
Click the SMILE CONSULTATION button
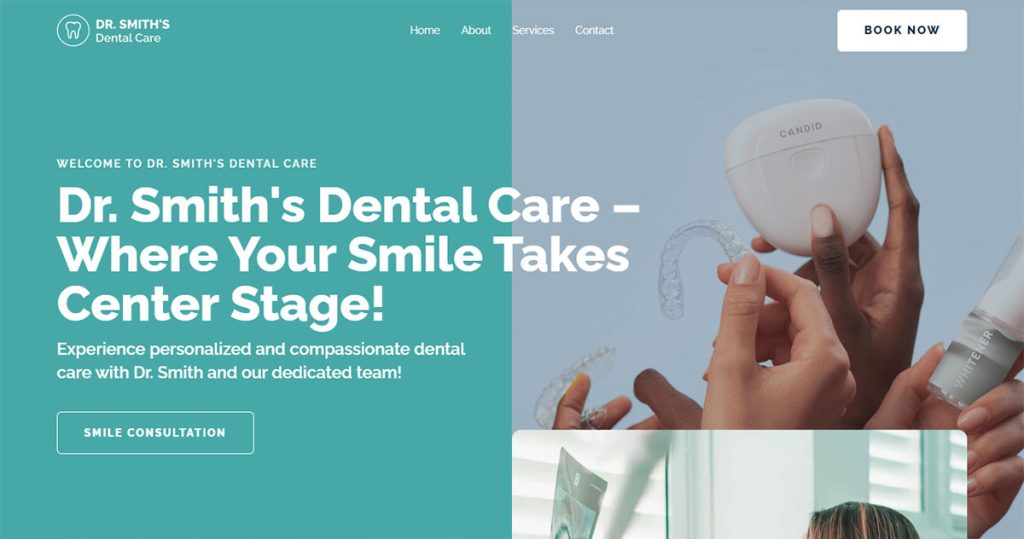[155, 433]
